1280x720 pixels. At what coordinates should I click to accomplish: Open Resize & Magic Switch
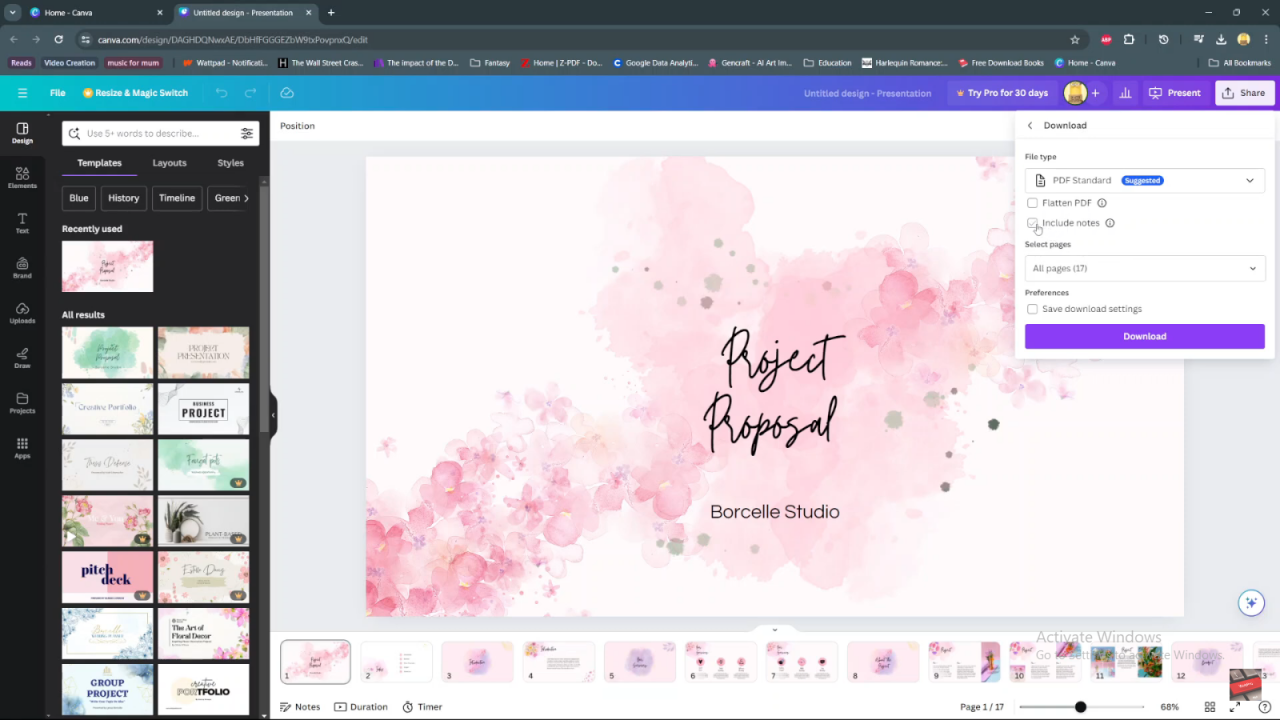pyautogui.click(x=135, y=93)
